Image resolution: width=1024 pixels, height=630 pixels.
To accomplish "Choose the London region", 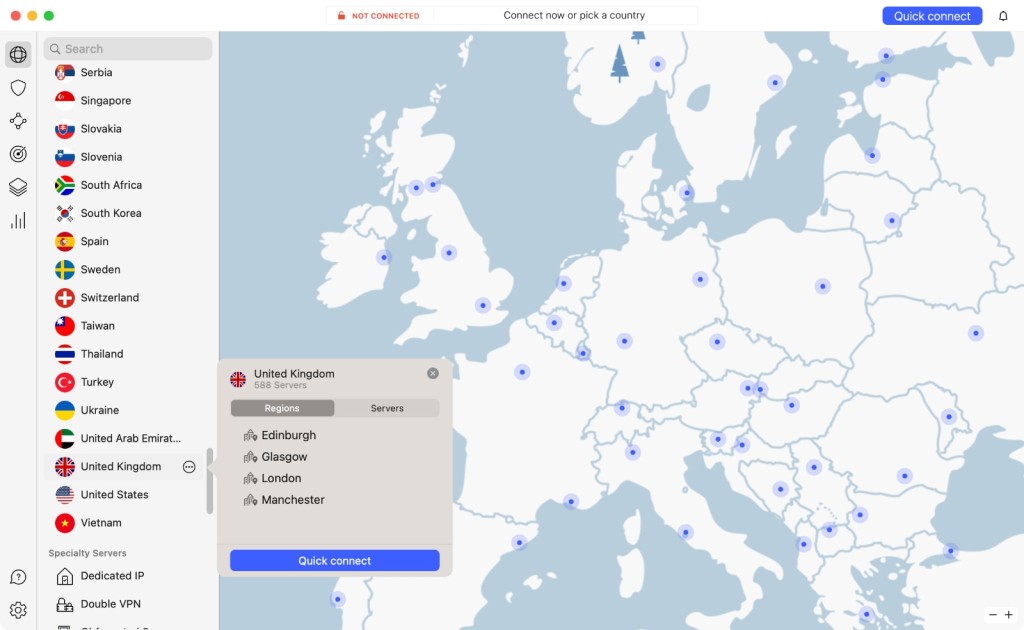I will tap(282, 478).
